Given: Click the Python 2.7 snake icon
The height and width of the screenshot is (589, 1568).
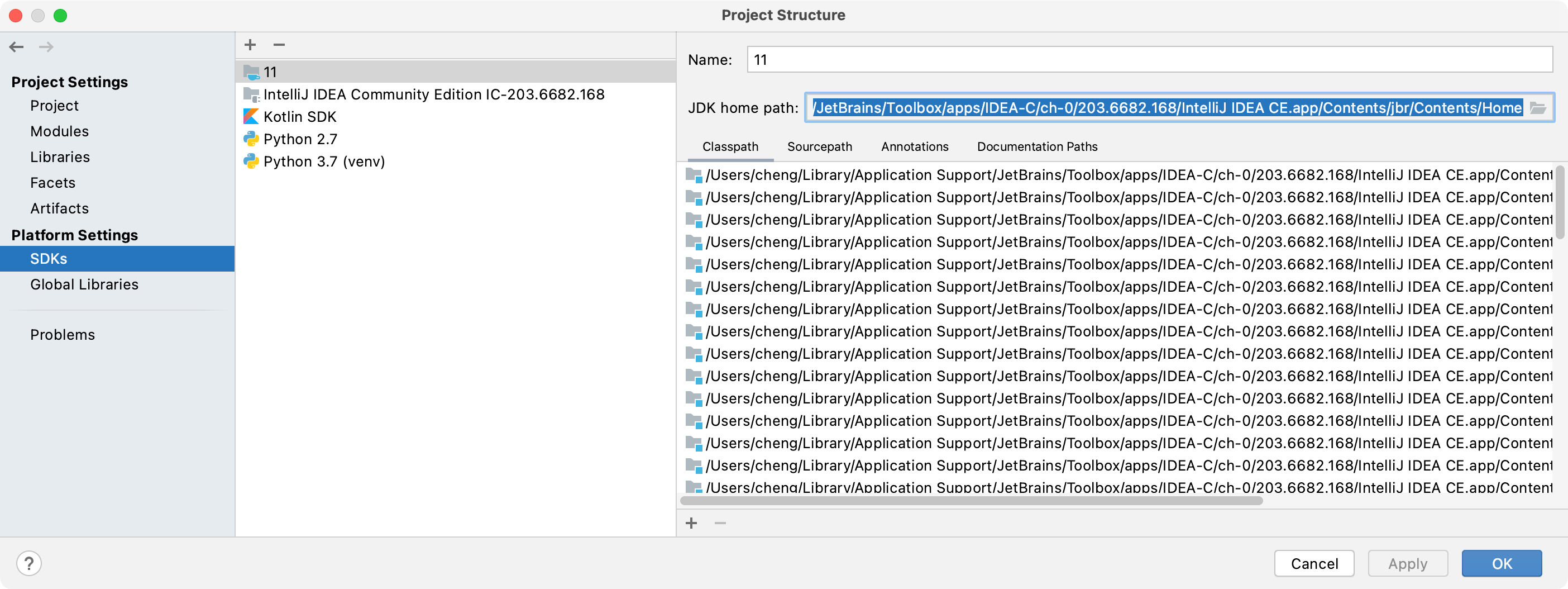Looking at the screenshot, I should click(x=251, y=140).
